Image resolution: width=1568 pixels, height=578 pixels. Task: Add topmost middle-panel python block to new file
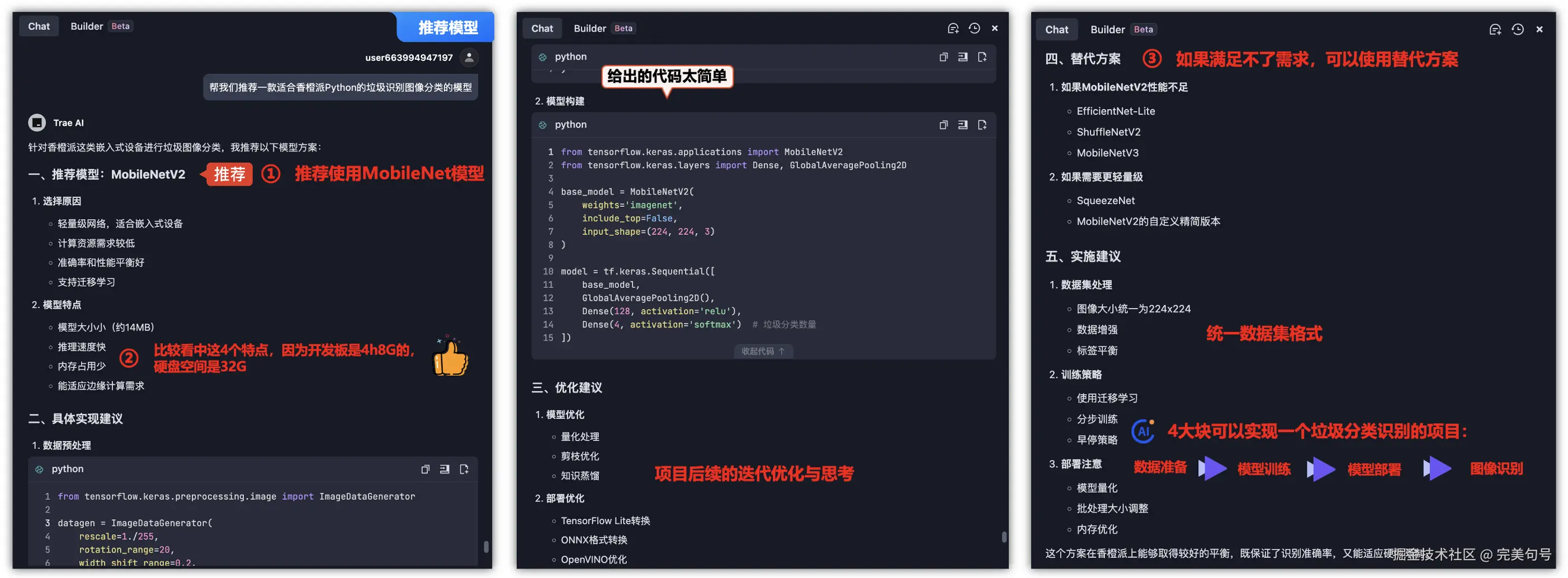[x=983, y=56]
